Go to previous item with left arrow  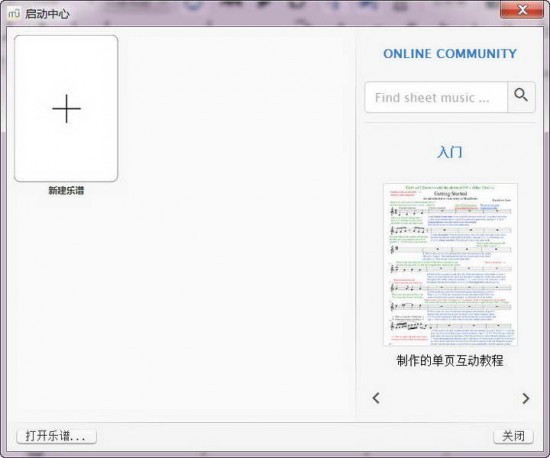[376, 398]
